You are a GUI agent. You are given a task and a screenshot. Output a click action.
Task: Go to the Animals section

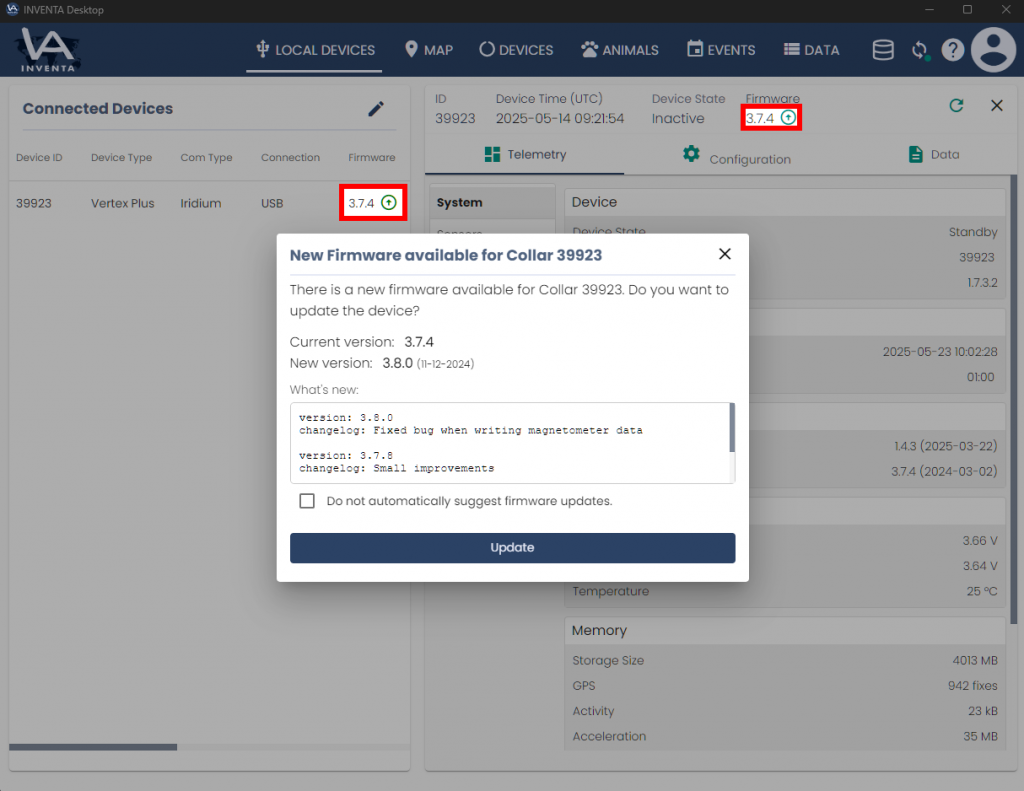[x=620, y=50]
